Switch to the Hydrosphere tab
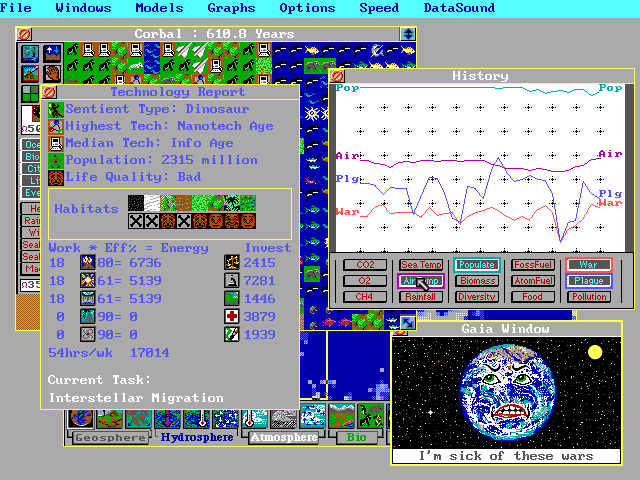Viewport: 640px width, 480px height. (x=197, y=438)
